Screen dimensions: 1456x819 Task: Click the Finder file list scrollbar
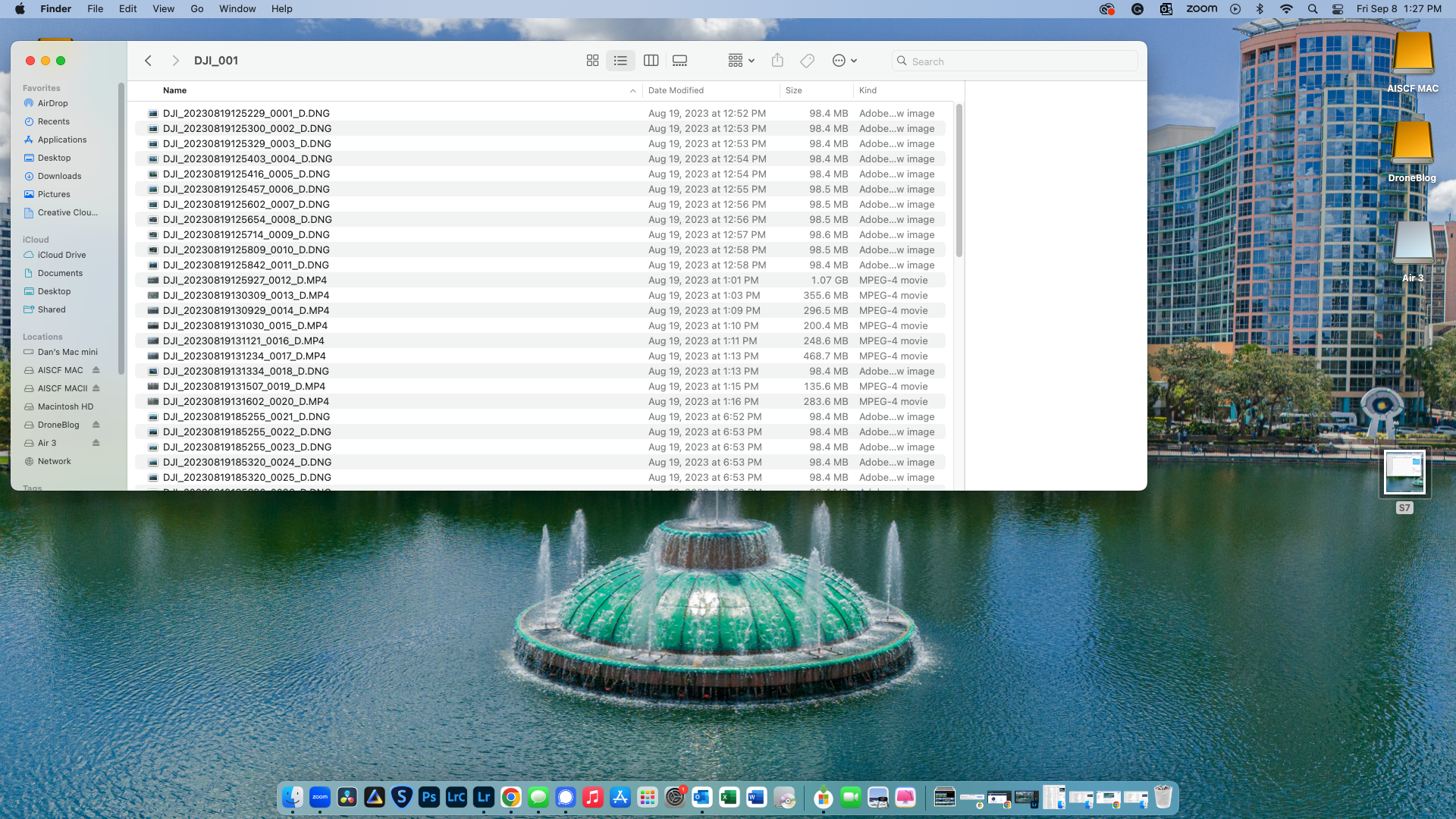tap(959, 180)
